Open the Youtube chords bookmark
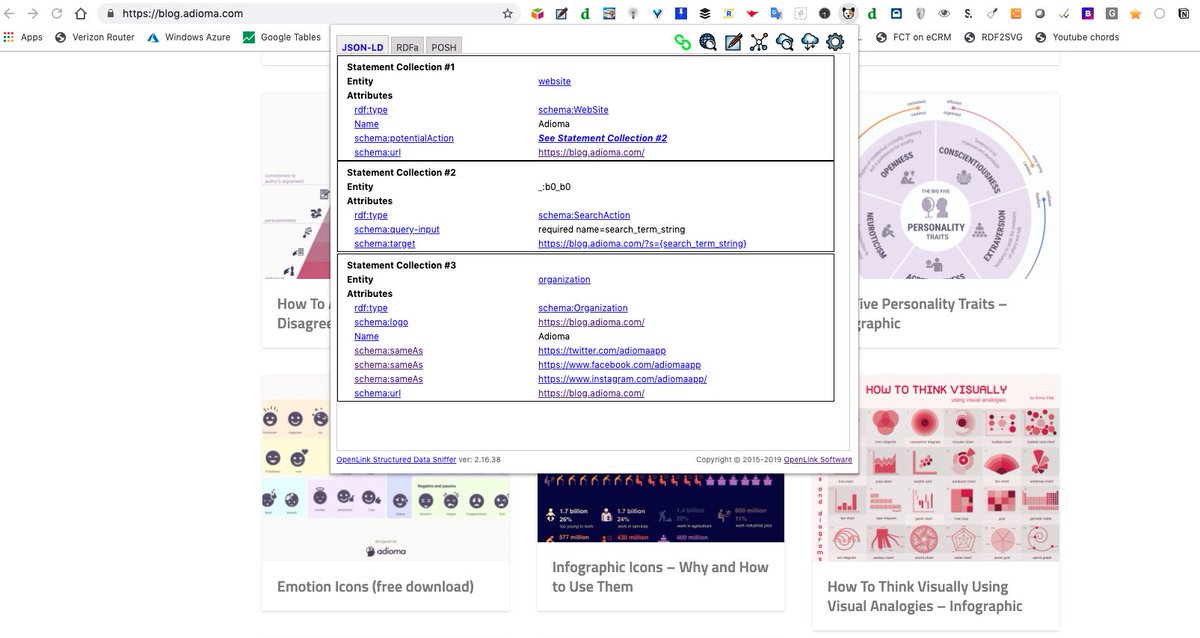Screen dimensions: 1200x638 [1077, 37]
